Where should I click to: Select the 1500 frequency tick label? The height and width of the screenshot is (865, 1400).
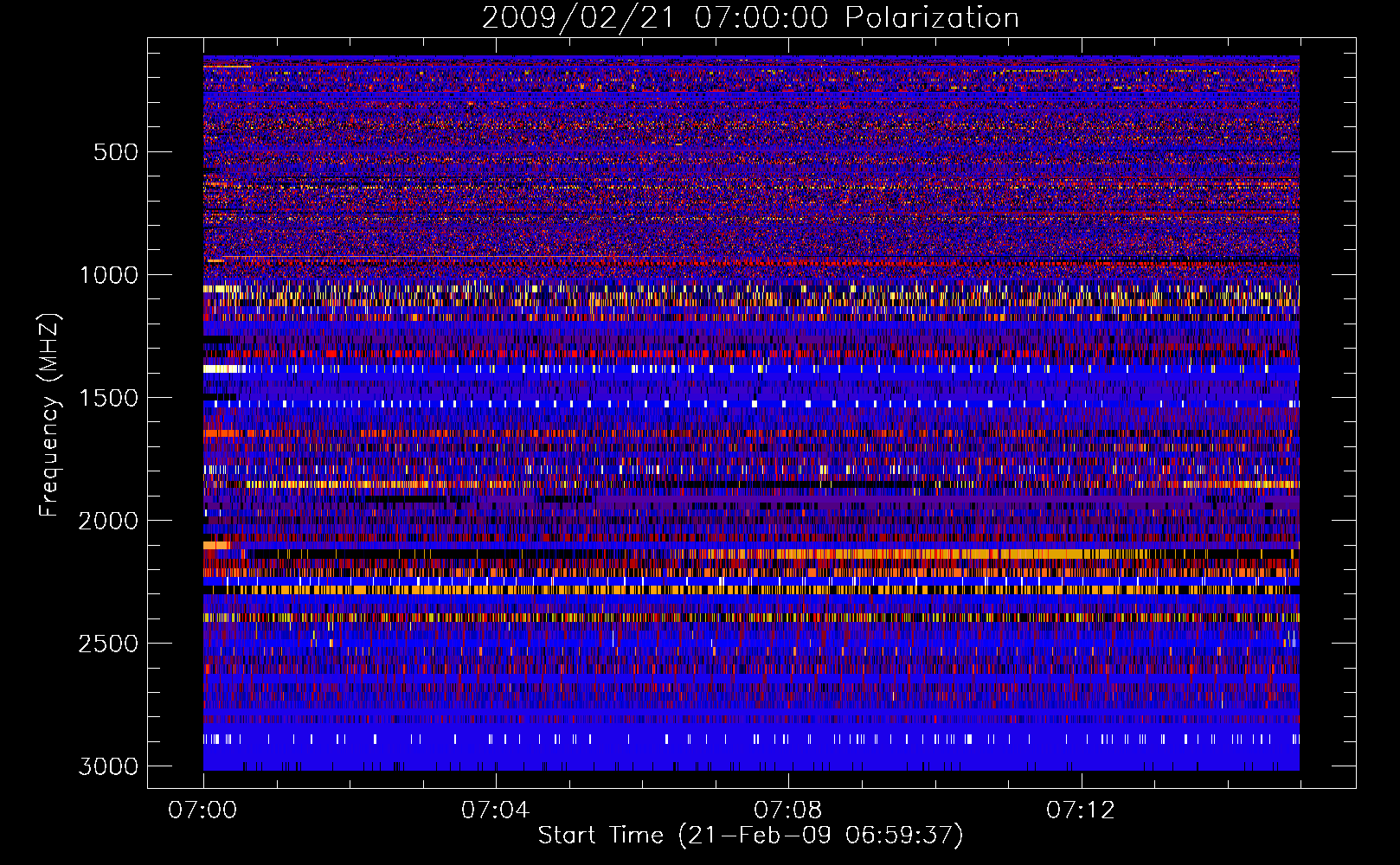(x=109, y=398)
